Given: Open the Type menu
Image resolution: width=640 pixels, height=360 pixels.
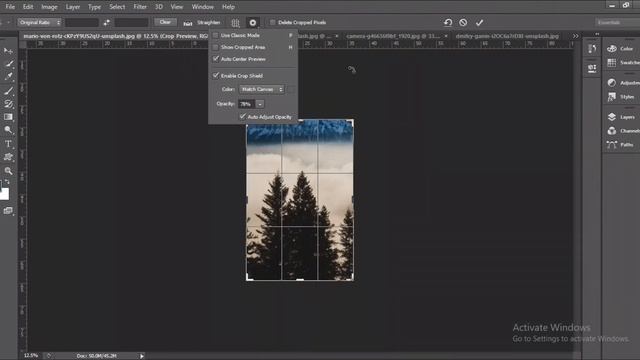Looking at the screenshot, I should [94, 7].
